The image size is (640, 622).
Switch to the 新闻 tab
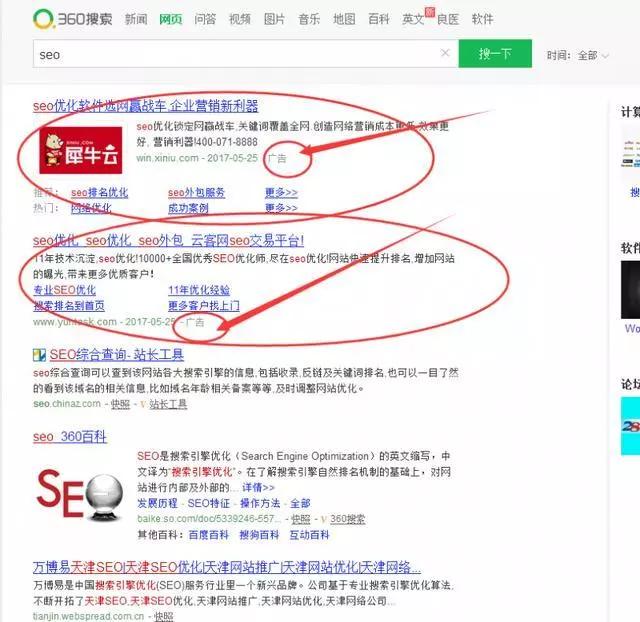[x=136, y=19]
